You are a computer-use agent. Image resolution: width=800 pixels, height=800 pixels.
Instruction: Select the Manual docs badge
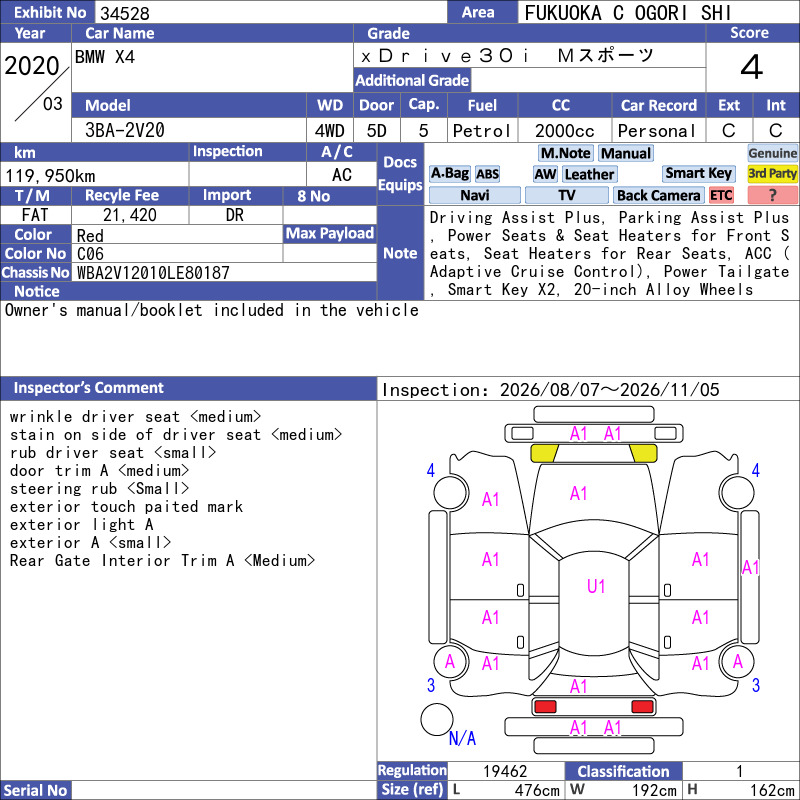626,153
